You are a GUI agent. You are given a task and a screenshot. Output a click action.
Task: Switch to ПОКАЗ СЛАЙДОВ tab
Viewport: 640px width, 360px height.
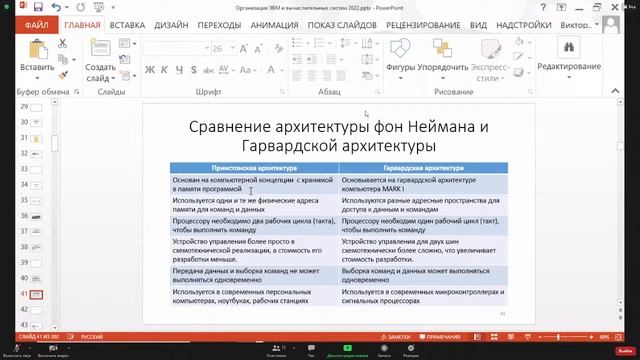pyautogui.click(x=342, y=25)
